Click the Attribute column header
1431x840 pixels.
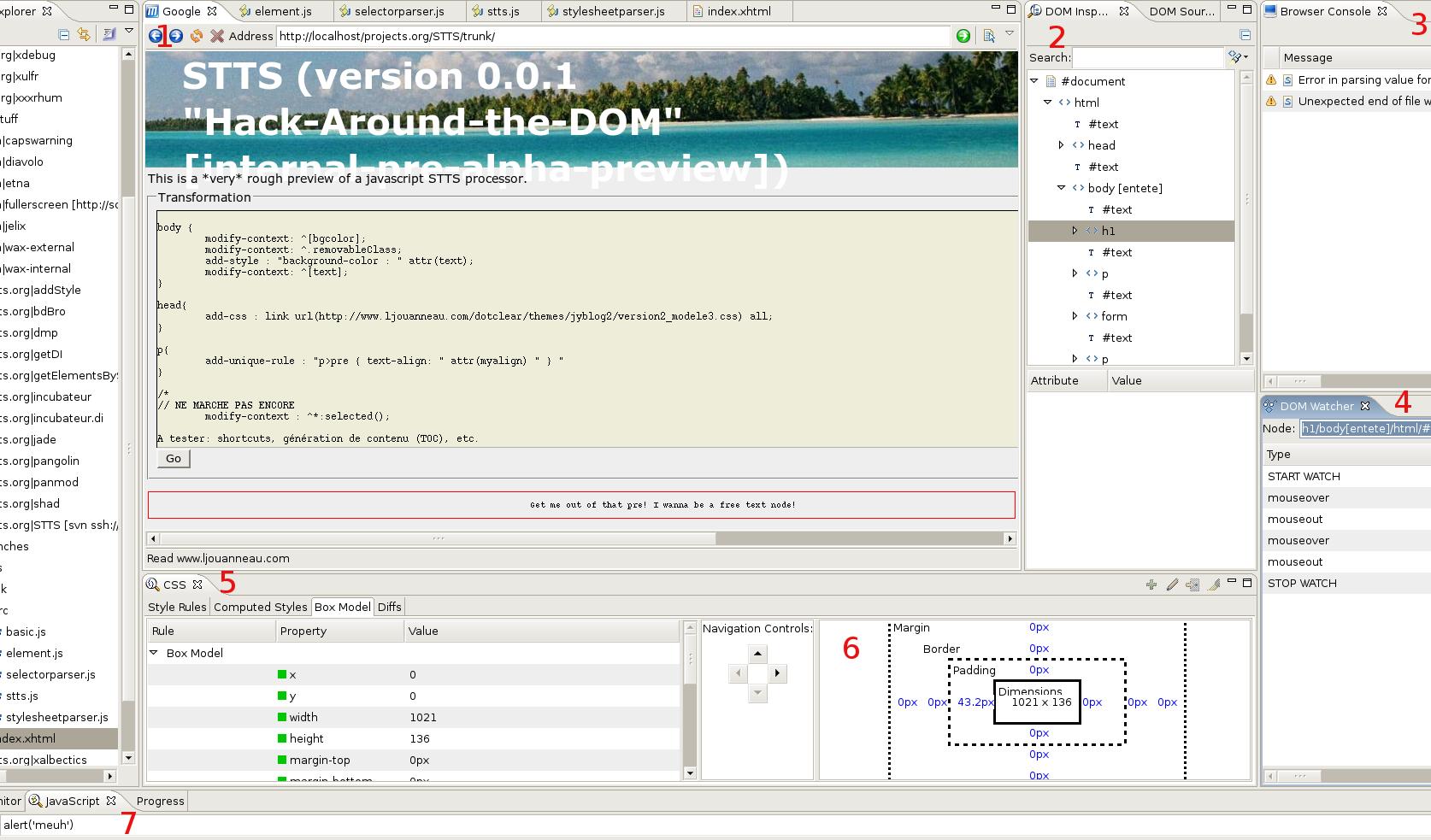tap(1066, 380)
